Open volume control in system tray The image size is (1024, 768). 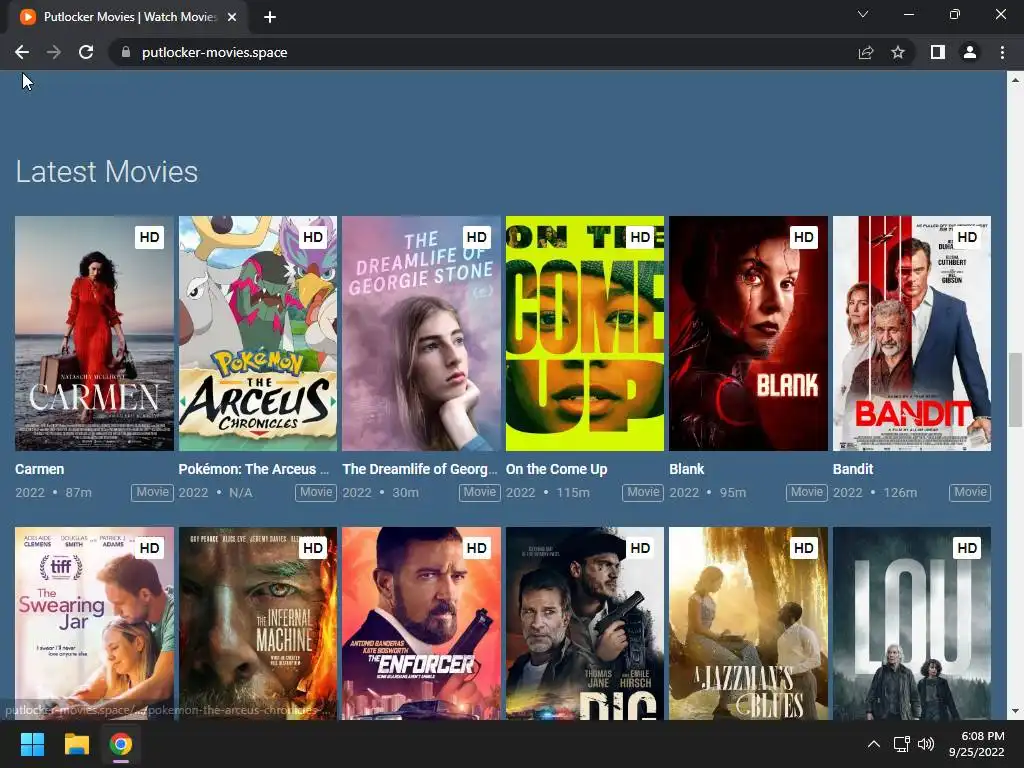(x=926, y=744)
